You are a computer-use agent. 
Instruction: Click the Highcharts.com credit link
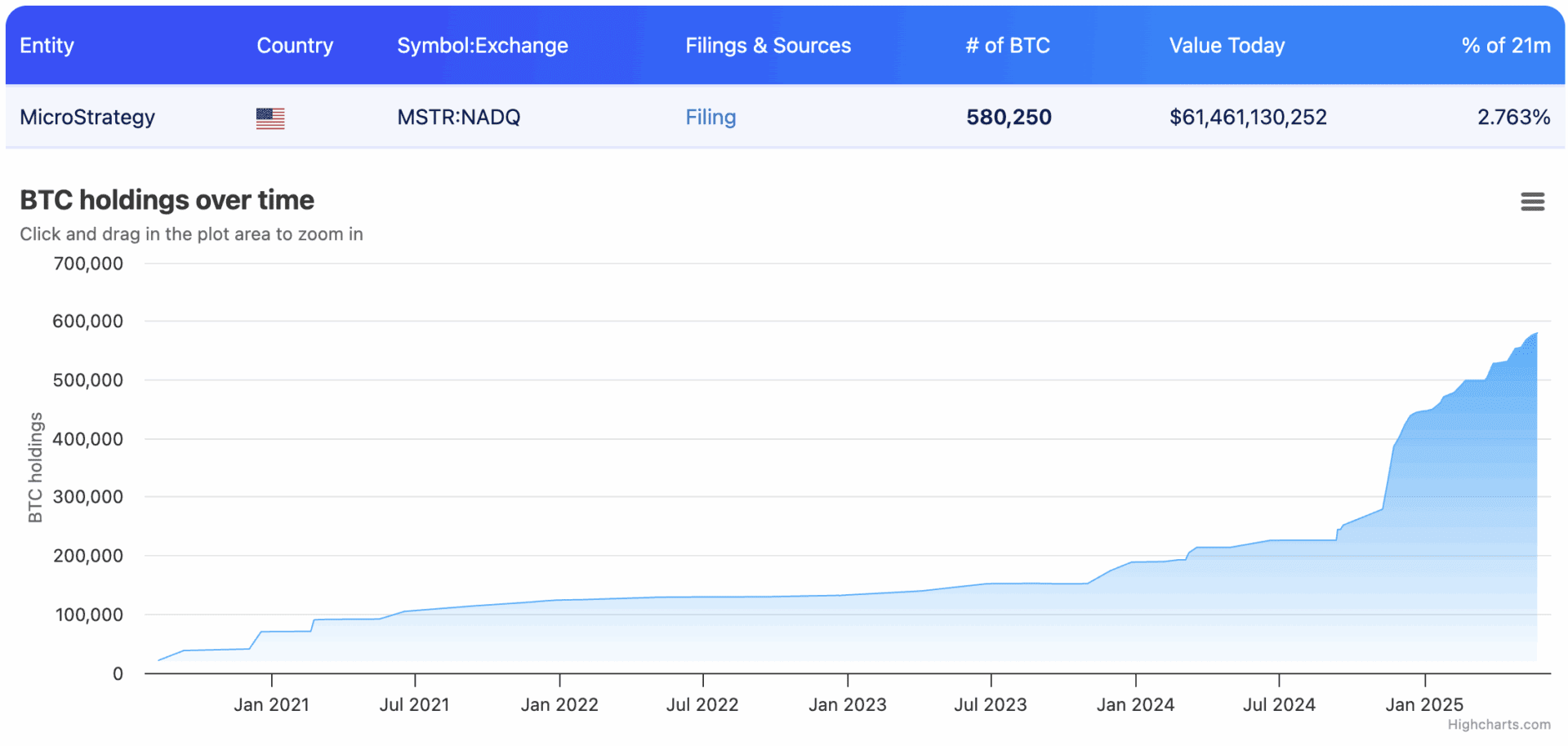(x=1499, y=725)
